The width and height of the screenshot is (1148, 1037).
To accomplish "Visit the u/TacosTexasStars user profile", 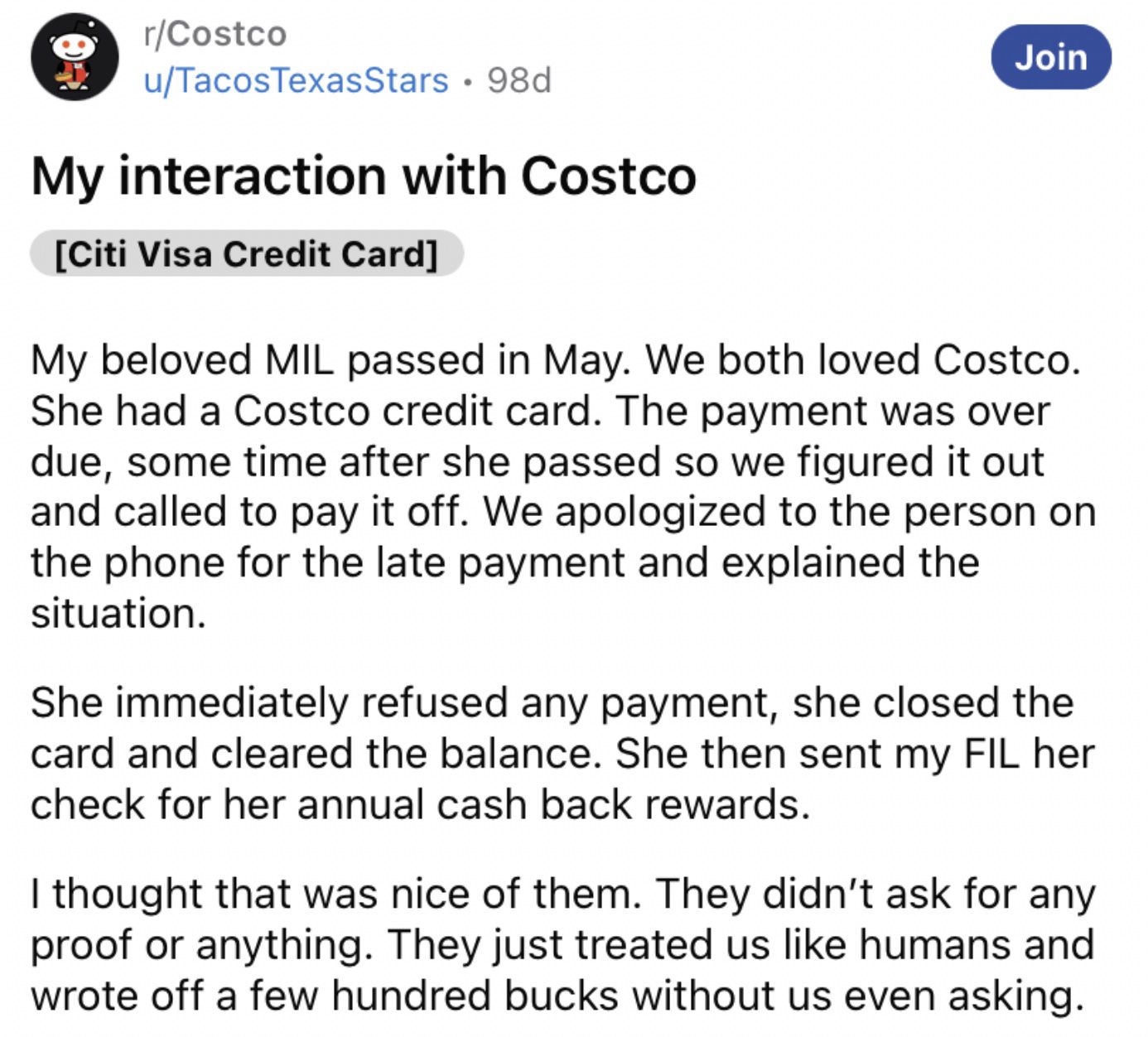I will (296, 80).
